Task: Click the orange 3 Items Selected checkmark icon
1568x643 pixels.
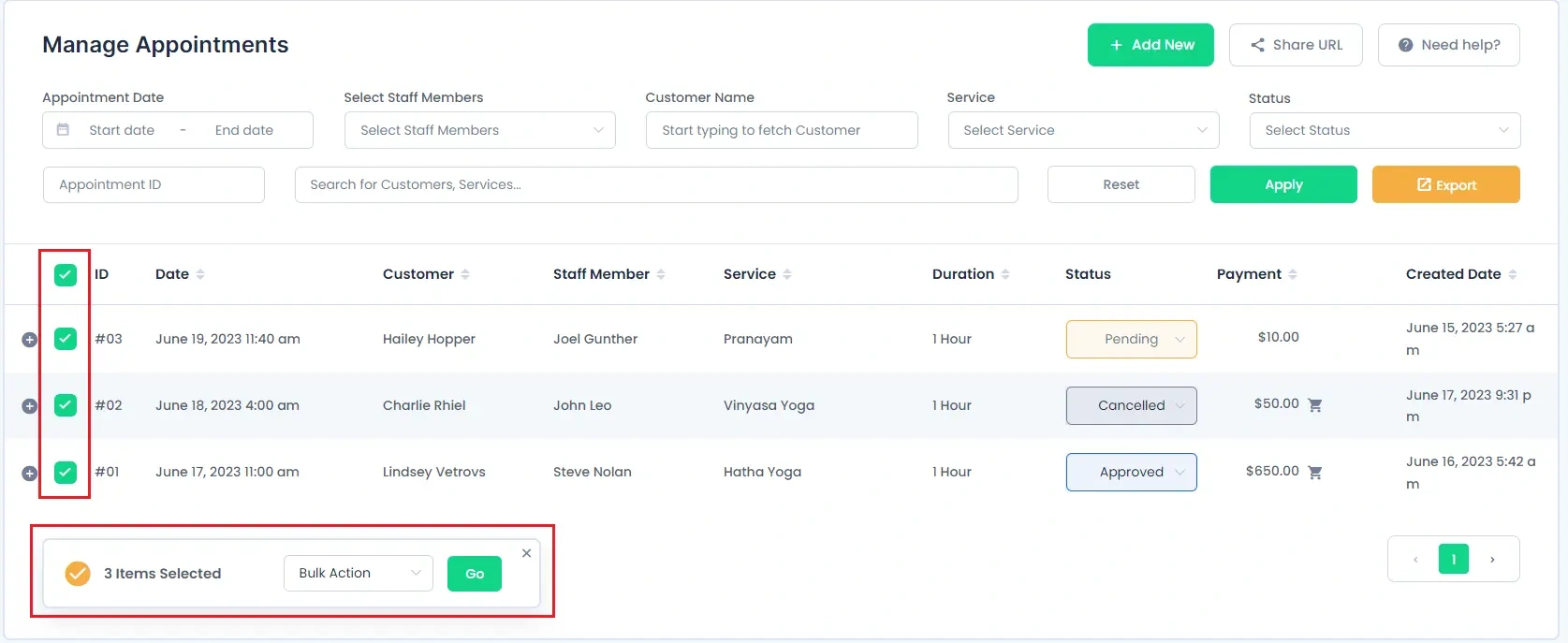Action: coord(78,573)
